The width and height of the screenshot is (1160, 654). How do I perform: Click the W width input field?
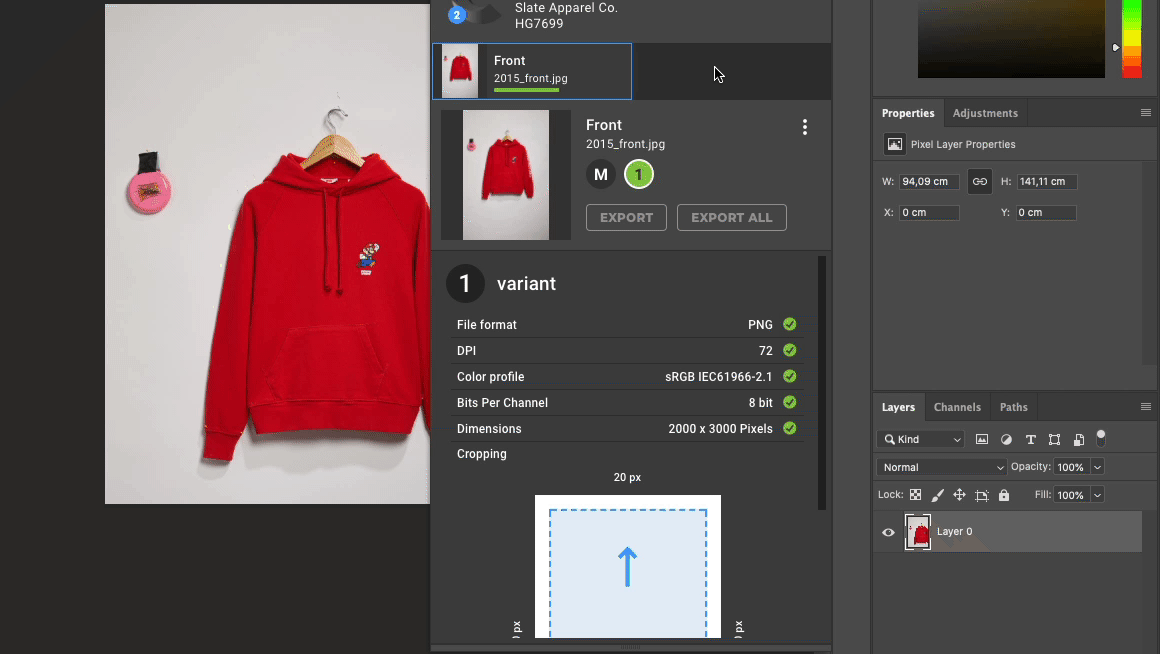929,182
